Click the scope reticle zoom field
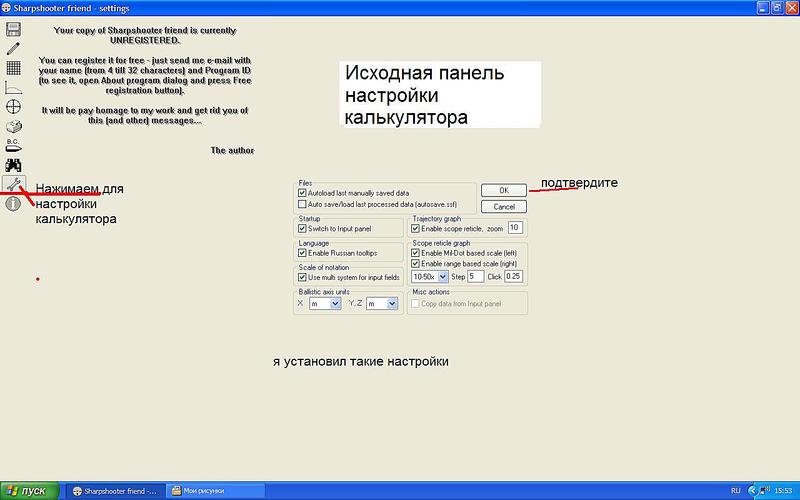The image size is (800, 500). pos(515,228)
